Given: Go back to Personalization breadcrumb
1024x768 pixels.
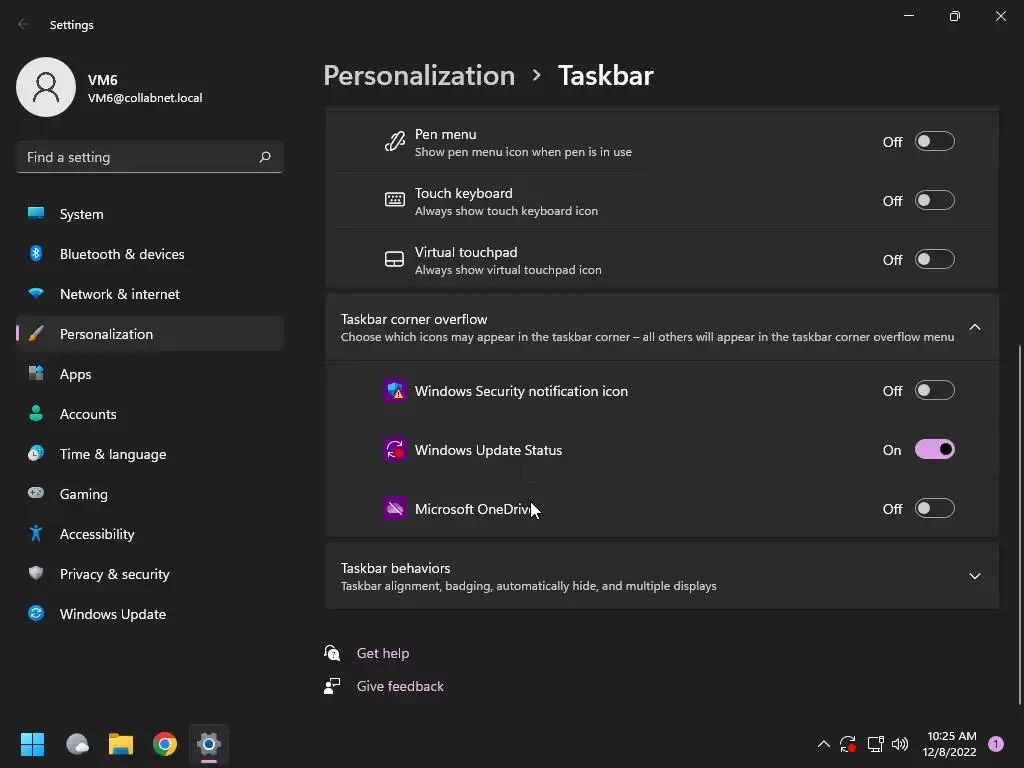Looking at the screenshot, I should 419,76.
